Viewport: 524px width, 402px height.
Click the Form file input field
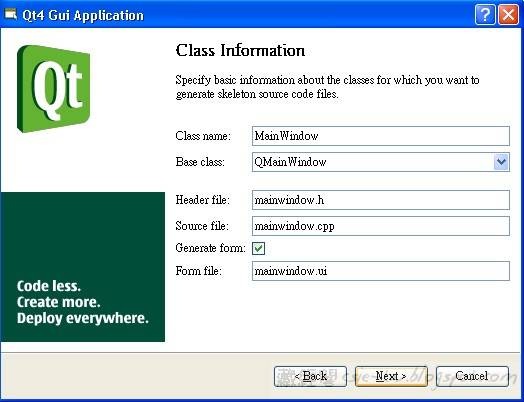[381, 271]
